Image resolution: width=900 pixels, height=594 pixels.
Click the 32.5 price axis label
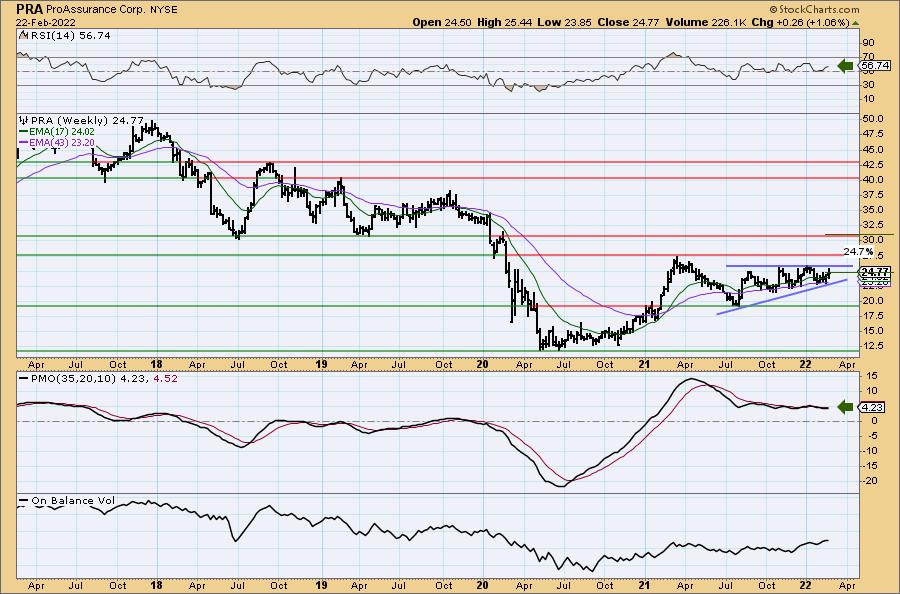[872, 224]
